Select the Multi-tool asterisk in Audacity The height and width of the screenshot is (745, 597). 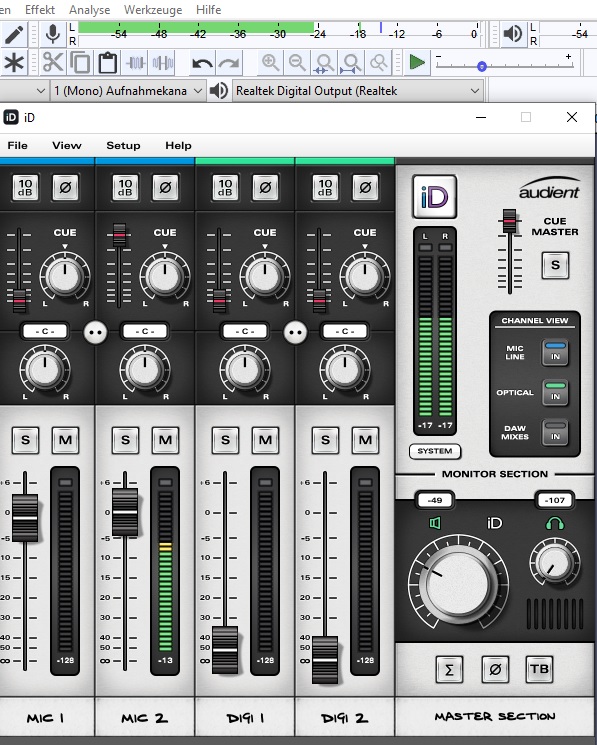[x=14, y=62]
